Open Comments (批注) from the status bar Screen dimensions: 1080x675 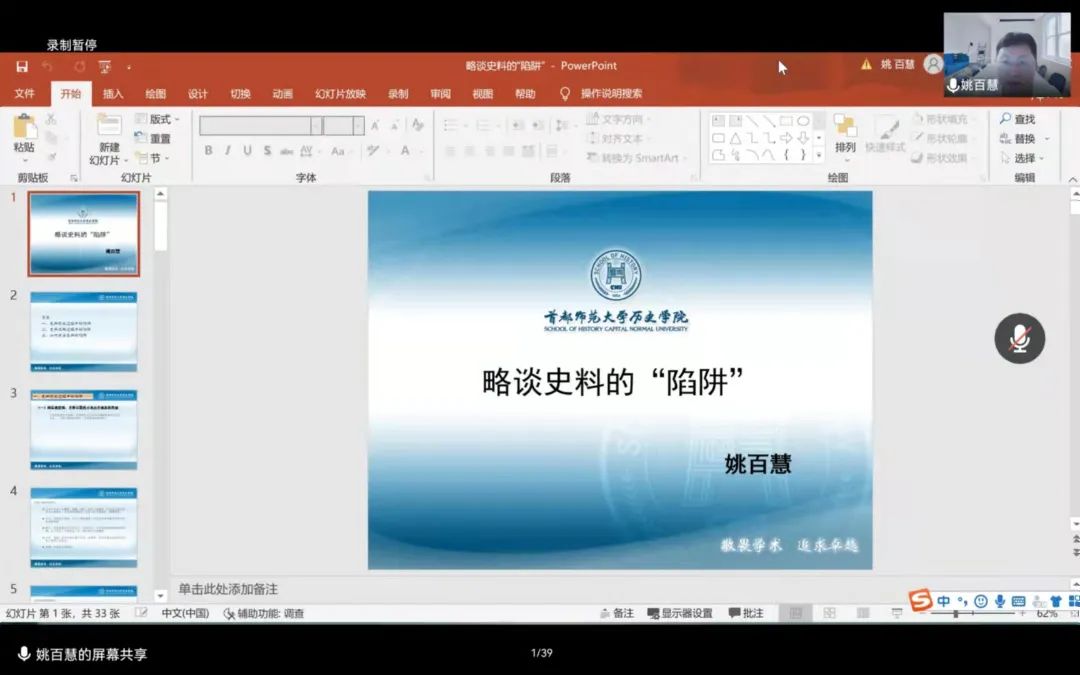pyautogui.click(x=746, y=613)
